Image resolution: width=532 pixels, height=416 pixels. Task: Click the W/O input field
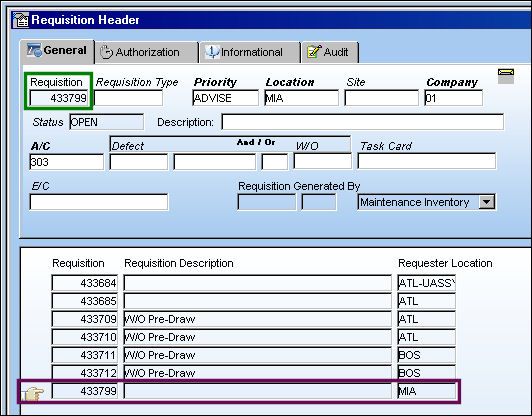tap(322, 161)
